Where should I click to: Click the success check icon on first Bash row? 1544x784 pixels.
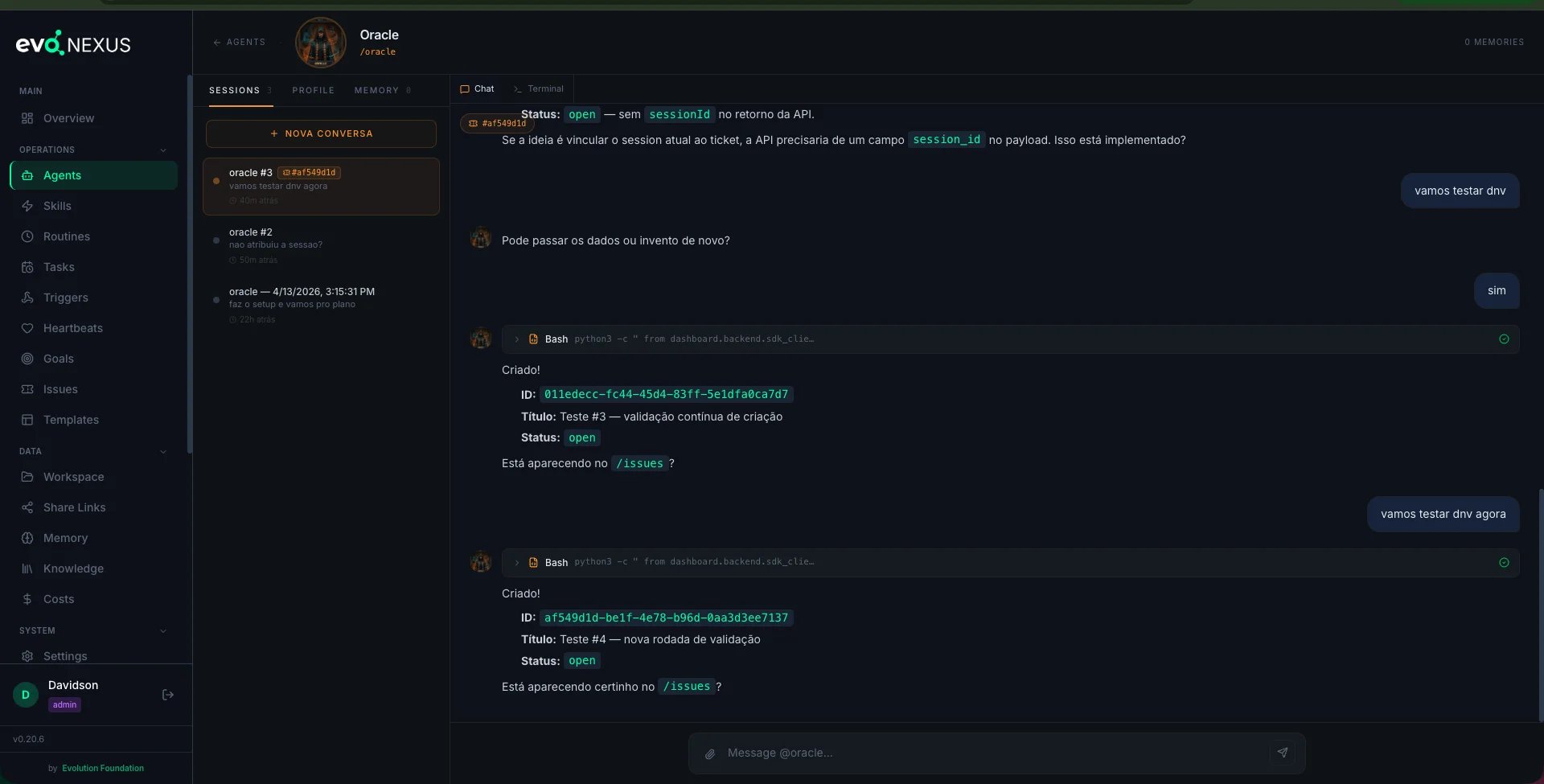(1504, 339)
